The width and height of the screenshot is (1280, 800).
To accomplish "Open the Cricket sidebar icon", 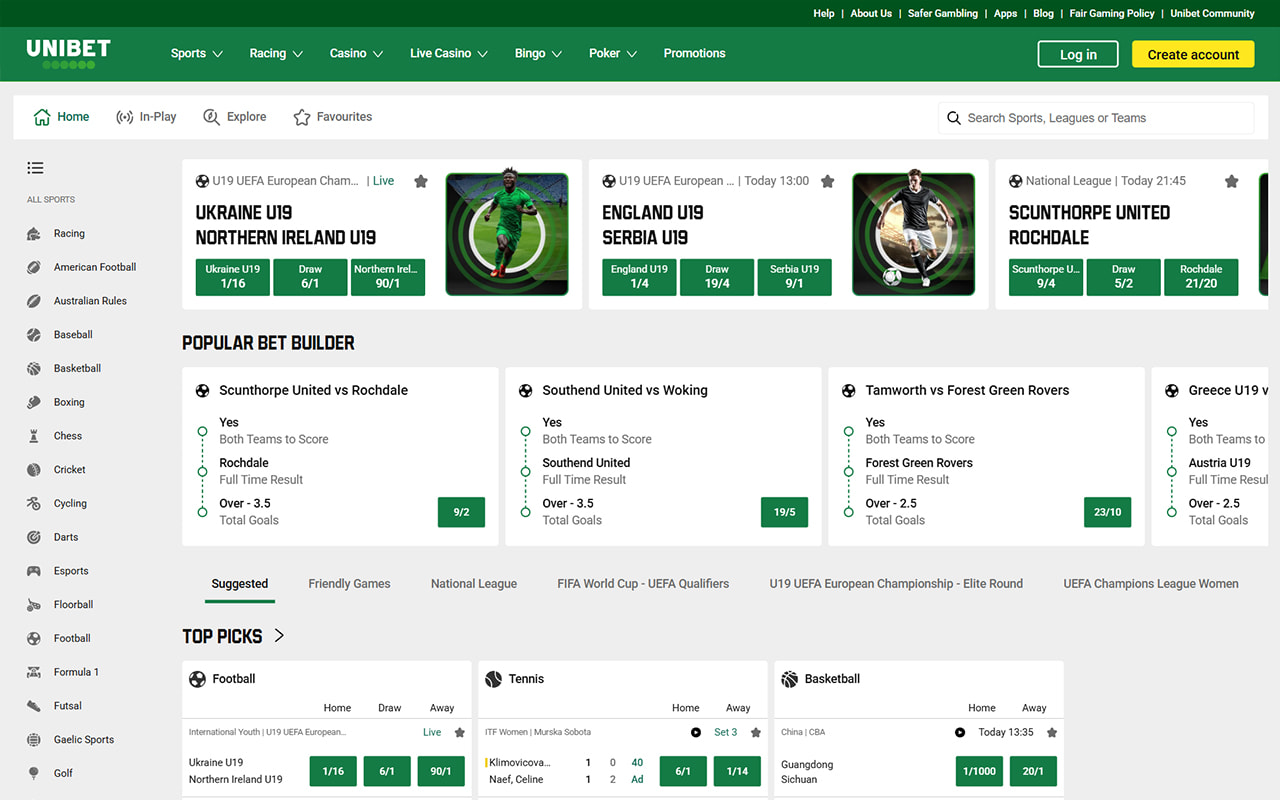I will (x=34, y=470).
